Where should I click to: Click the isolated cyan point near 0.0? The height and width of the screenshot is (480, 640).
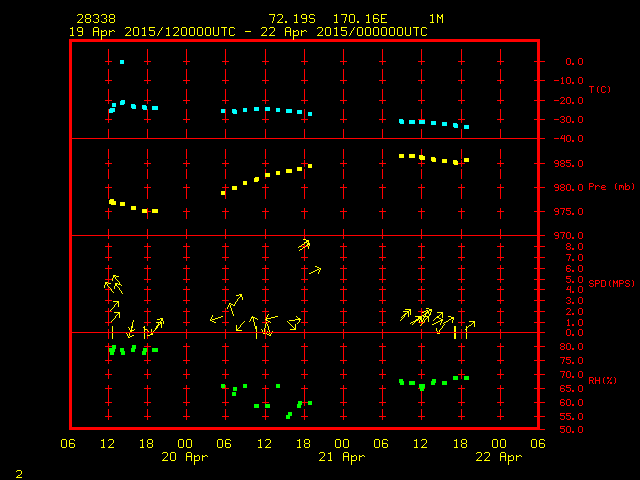point(122,62)
